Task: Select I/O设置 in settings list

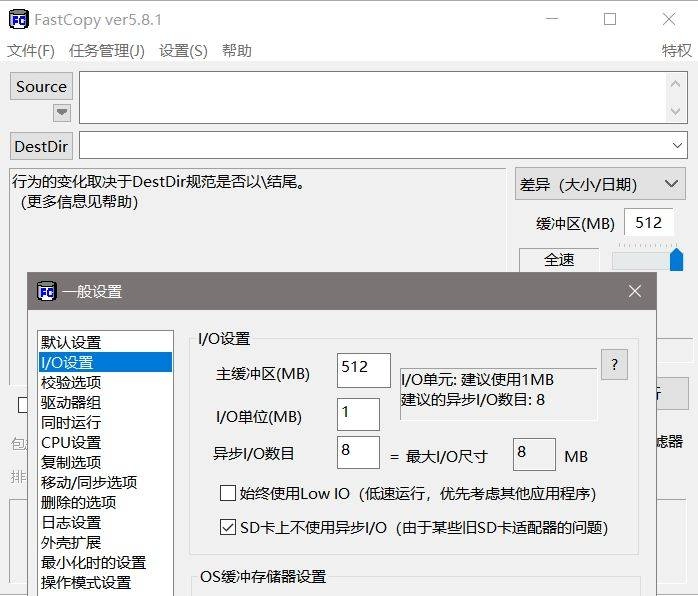Action: coord(106,362)
